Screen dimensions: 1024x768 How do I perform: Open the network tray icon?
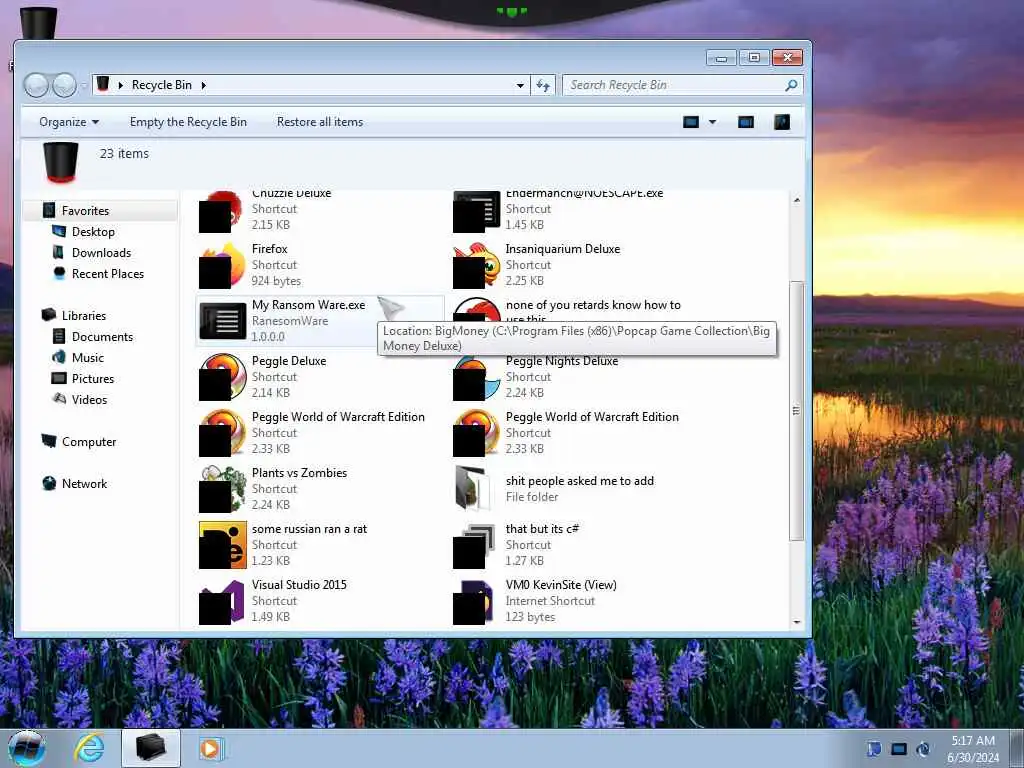[x=899, y=749]
